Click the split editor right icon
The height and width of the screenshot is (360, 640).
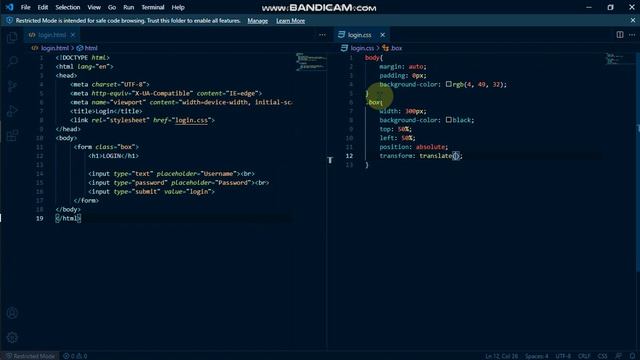[x=620, y=35]
